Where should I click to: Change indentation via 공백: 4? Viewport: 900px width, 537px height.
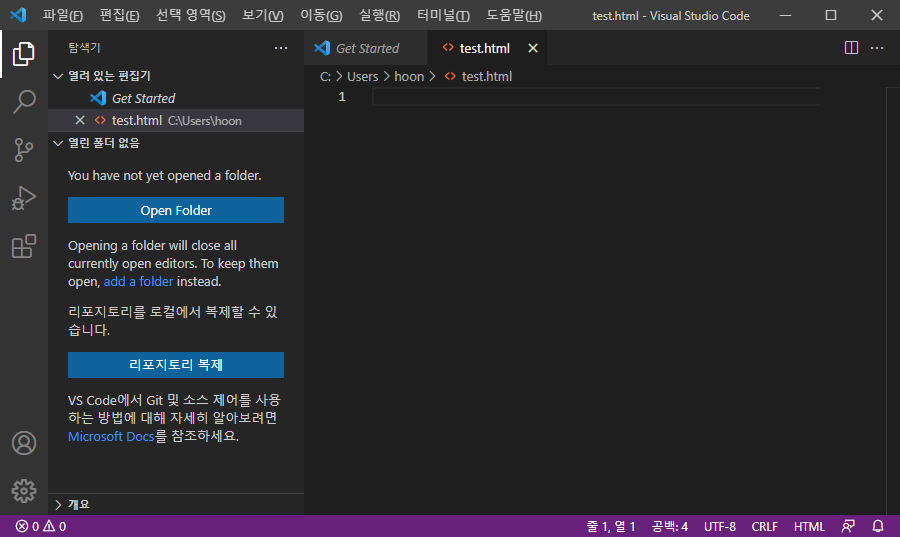(669, 526)
